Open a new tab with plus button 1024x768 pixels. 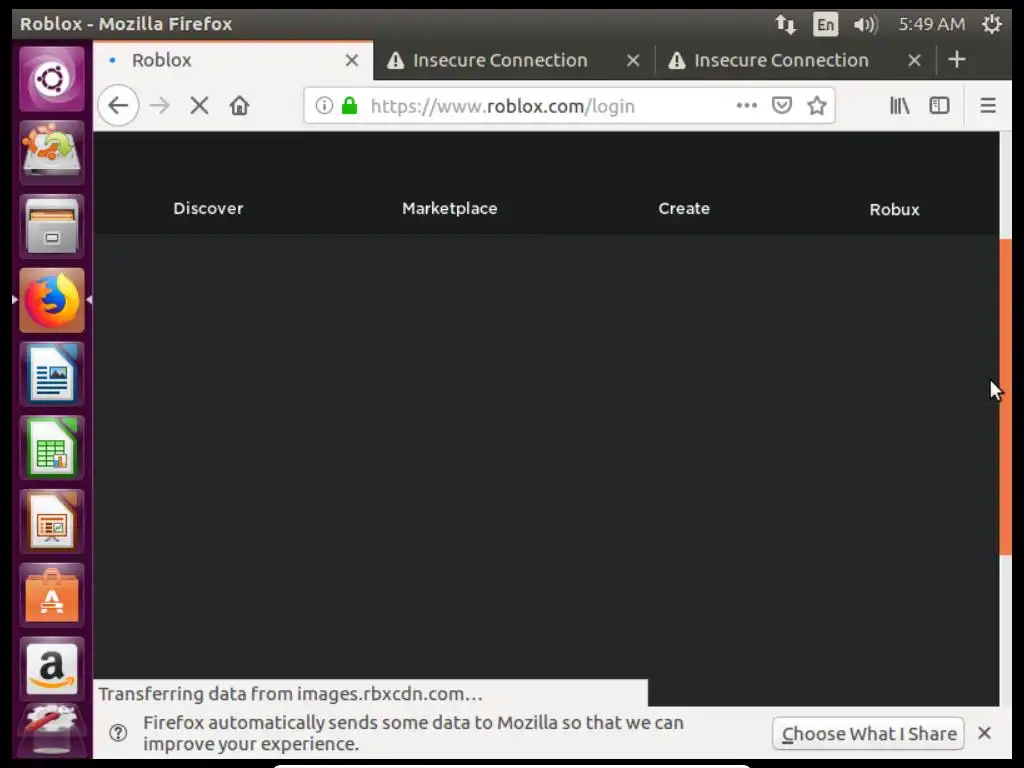(957, 59)
